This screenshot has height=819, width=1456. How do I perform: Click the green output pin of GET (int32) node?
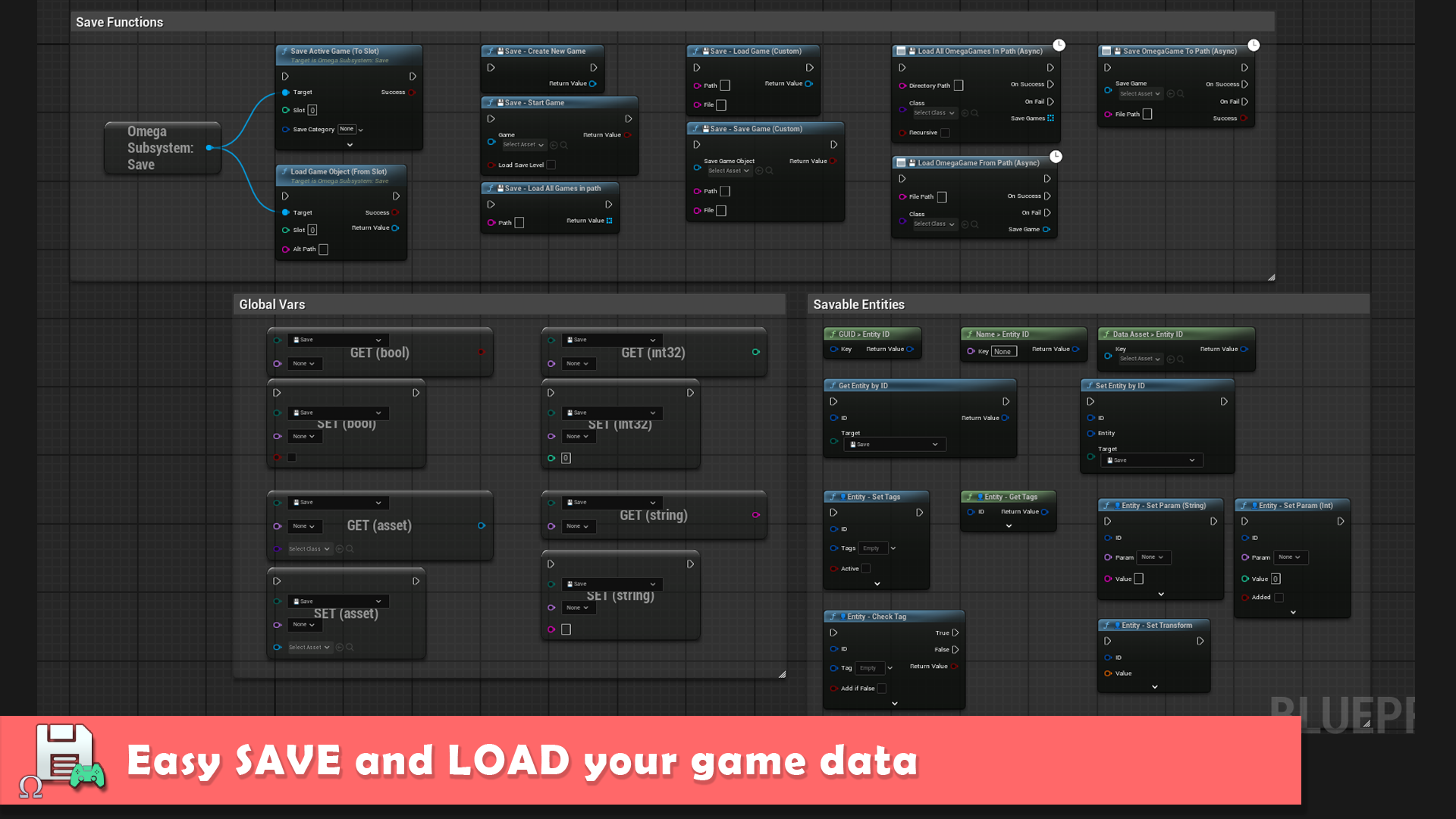coord(756,352)
